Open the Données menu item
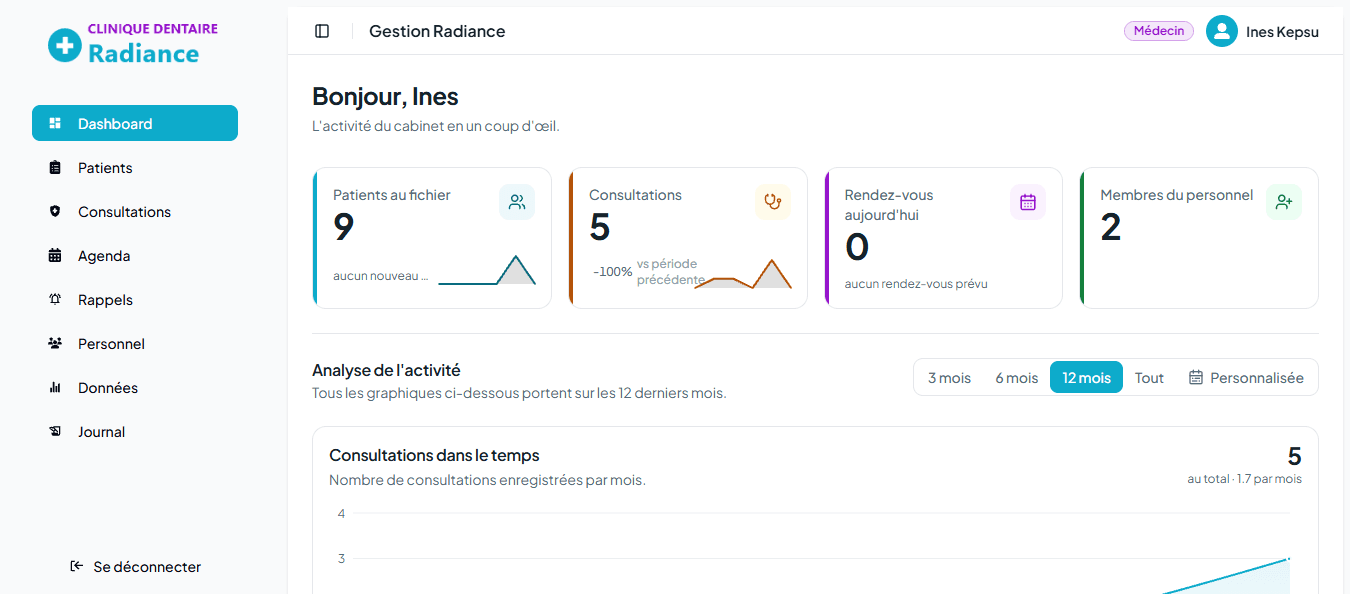Viewport: 1350px width, 594px height. tap(135, 387)
